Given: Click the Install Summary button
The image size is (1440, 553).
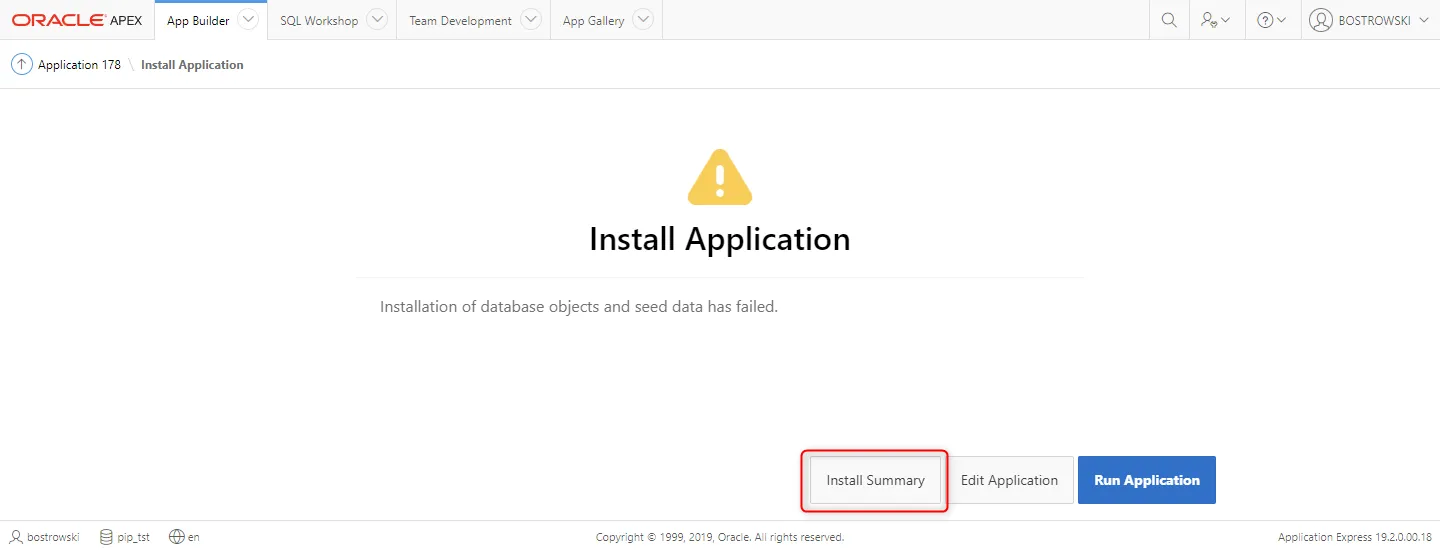Looking at the screenshot, I should click(x=875, y=480).
